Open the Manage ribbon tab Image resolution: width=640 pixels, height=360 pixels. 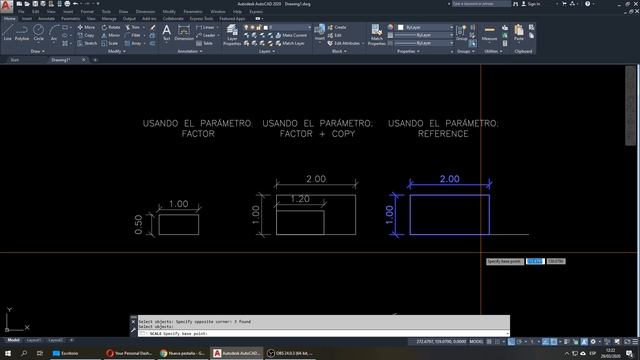109,19
